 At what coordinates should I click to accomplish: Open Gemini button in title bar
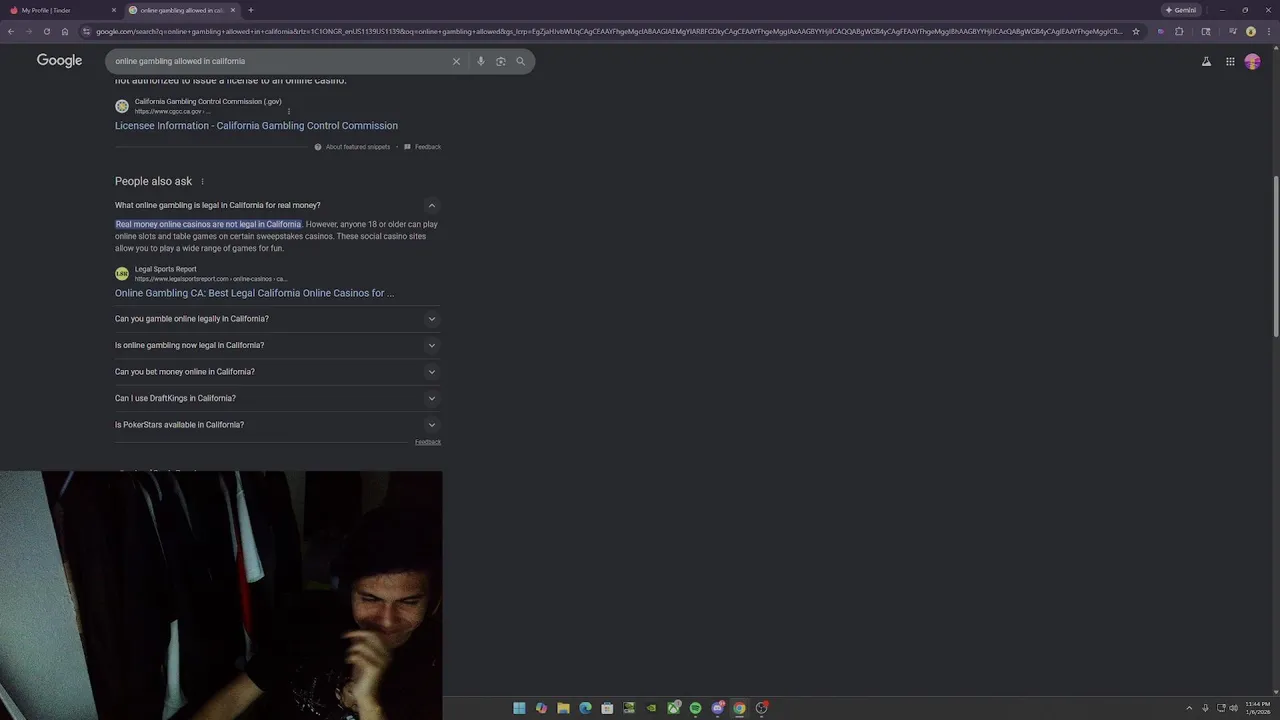click(x=1180, y=10)
